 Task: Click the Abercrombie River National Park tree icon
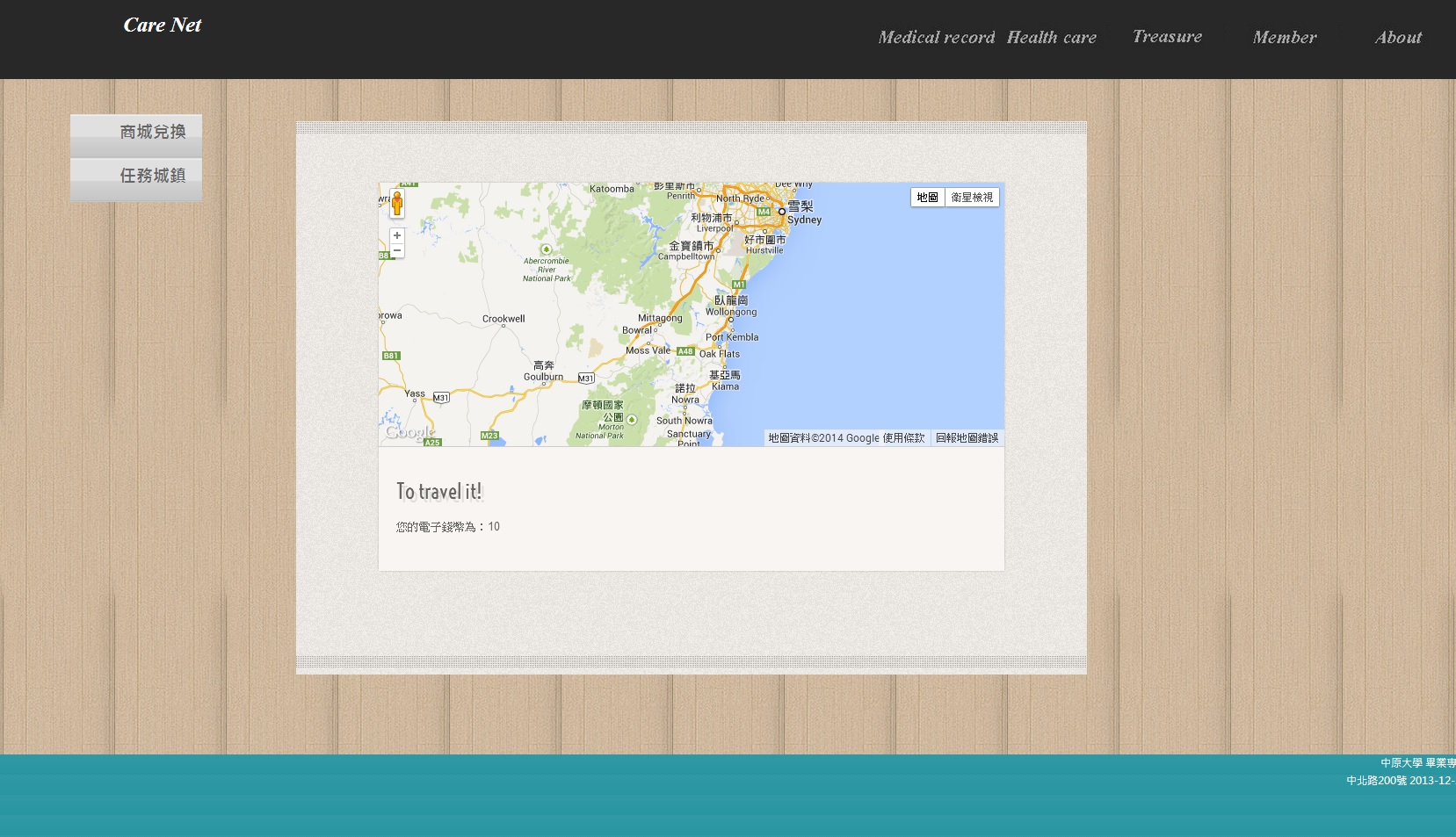coord(546,249)
